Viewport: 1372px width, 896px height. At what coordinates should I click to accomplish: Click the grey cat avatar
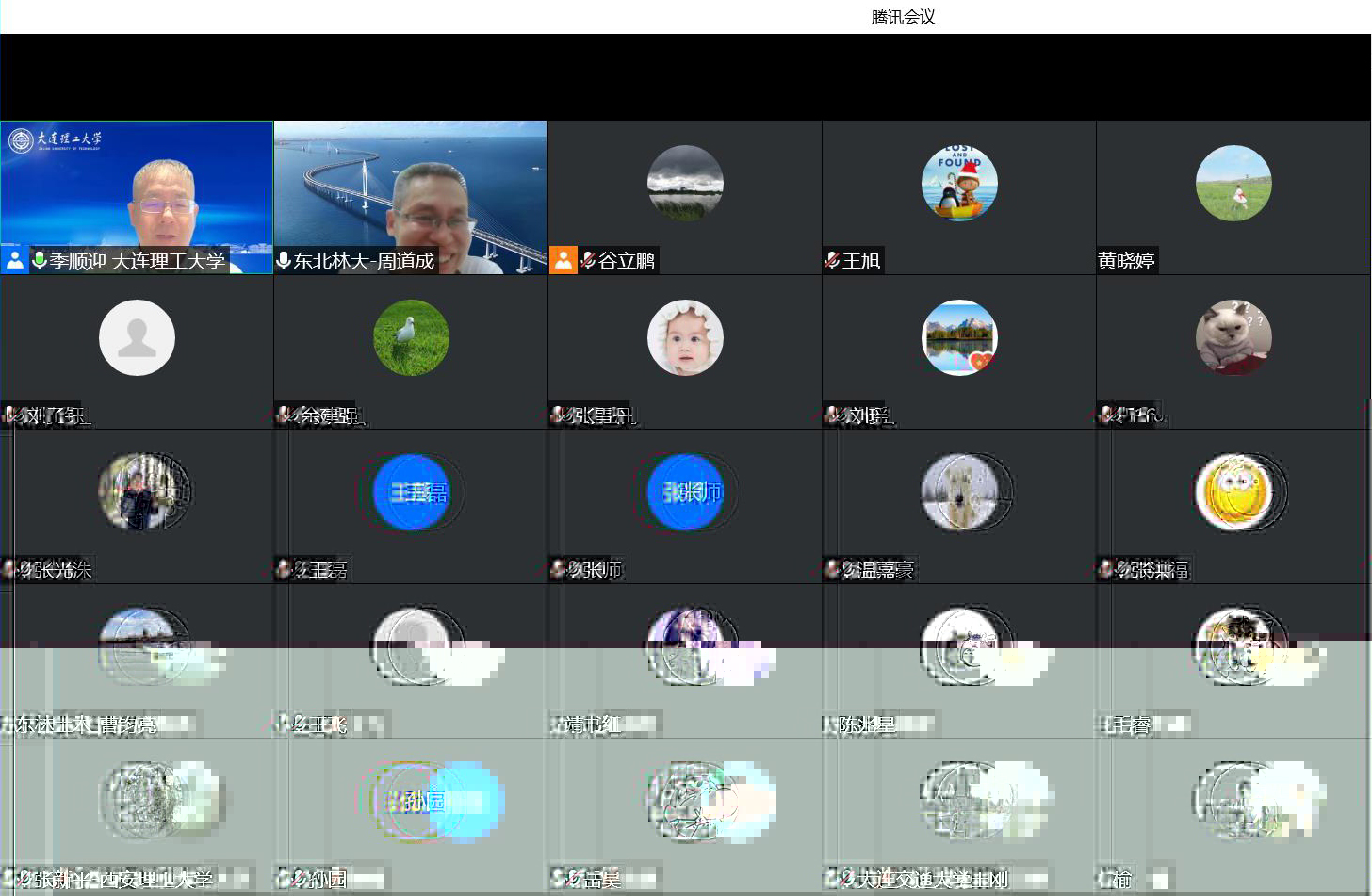point(1233,337)
